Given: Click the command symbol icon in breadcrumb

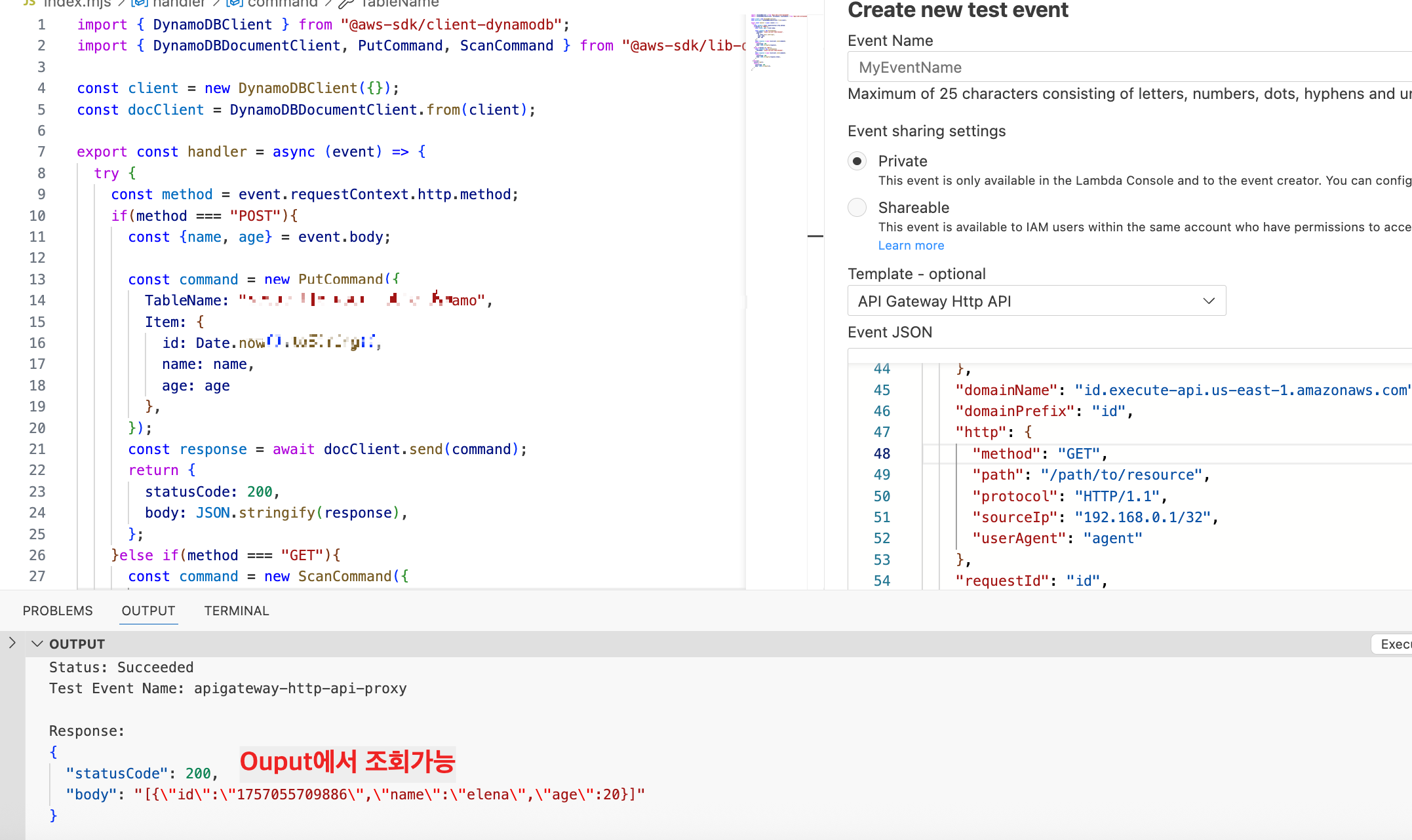Looking at the screenshot, I should pos(234,3).
